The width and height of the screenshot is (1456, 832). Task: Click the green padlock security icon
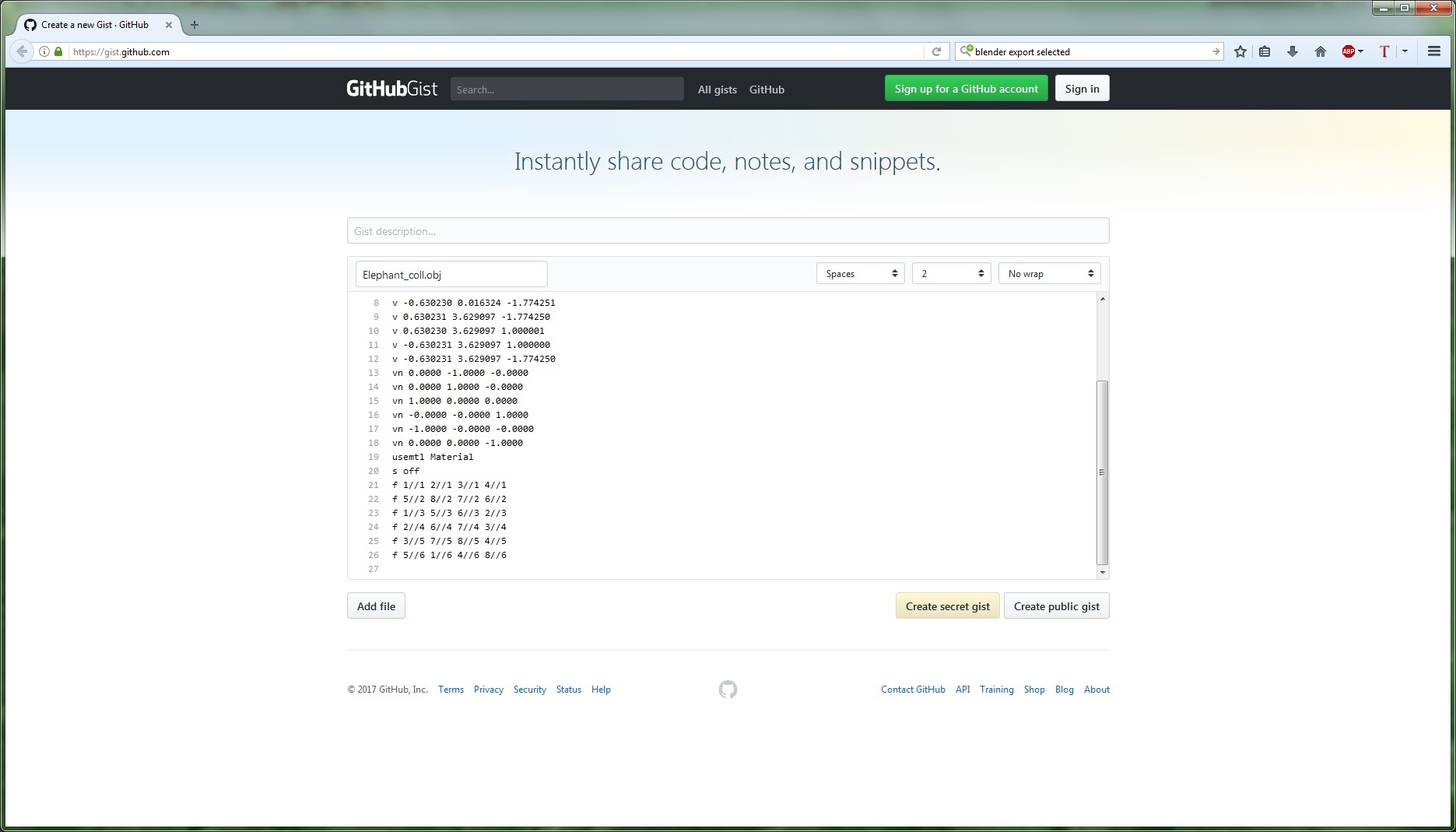58,51
